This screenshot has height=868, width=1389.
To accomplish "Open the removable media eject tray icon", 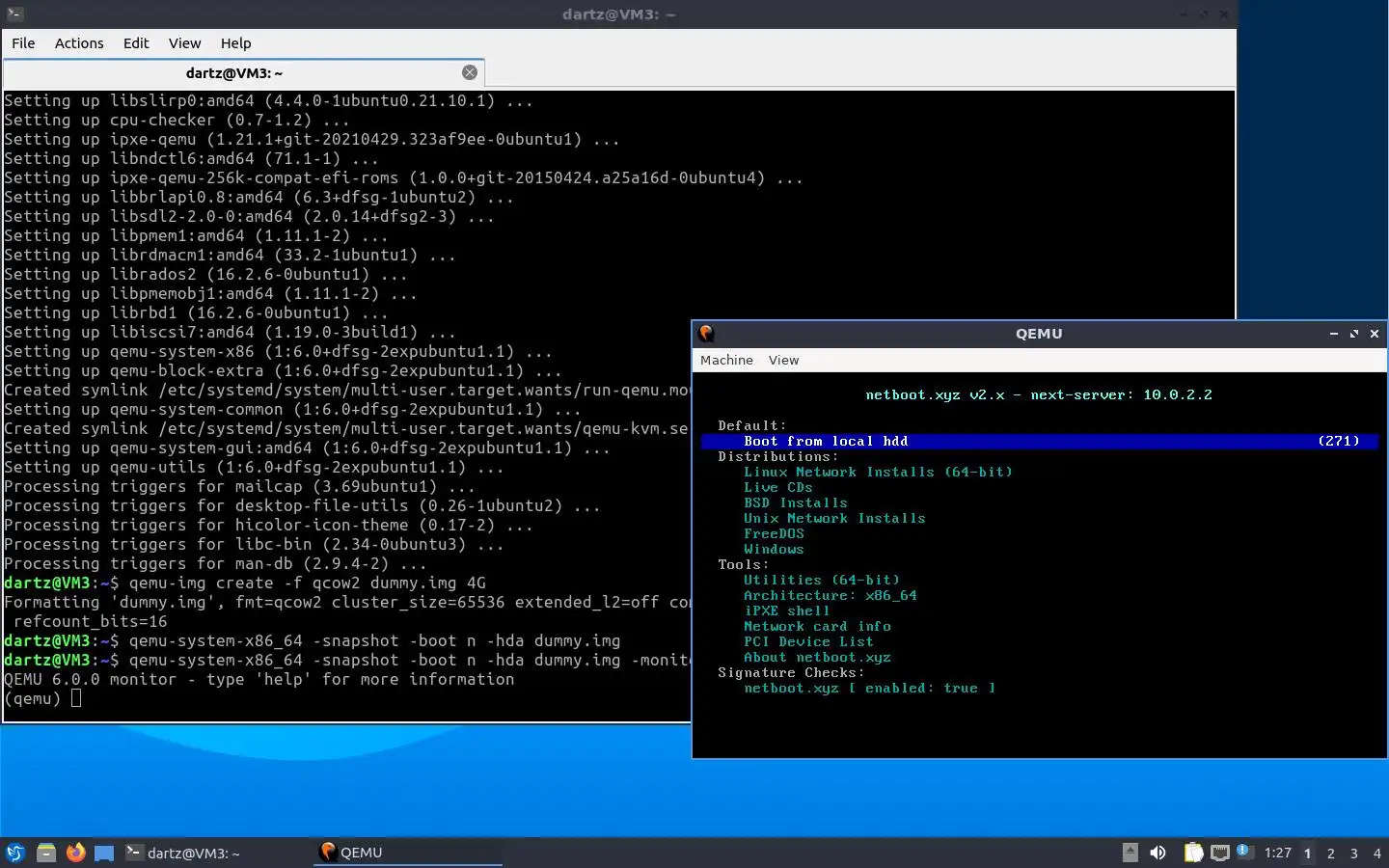I will (x=1130, y=853).
